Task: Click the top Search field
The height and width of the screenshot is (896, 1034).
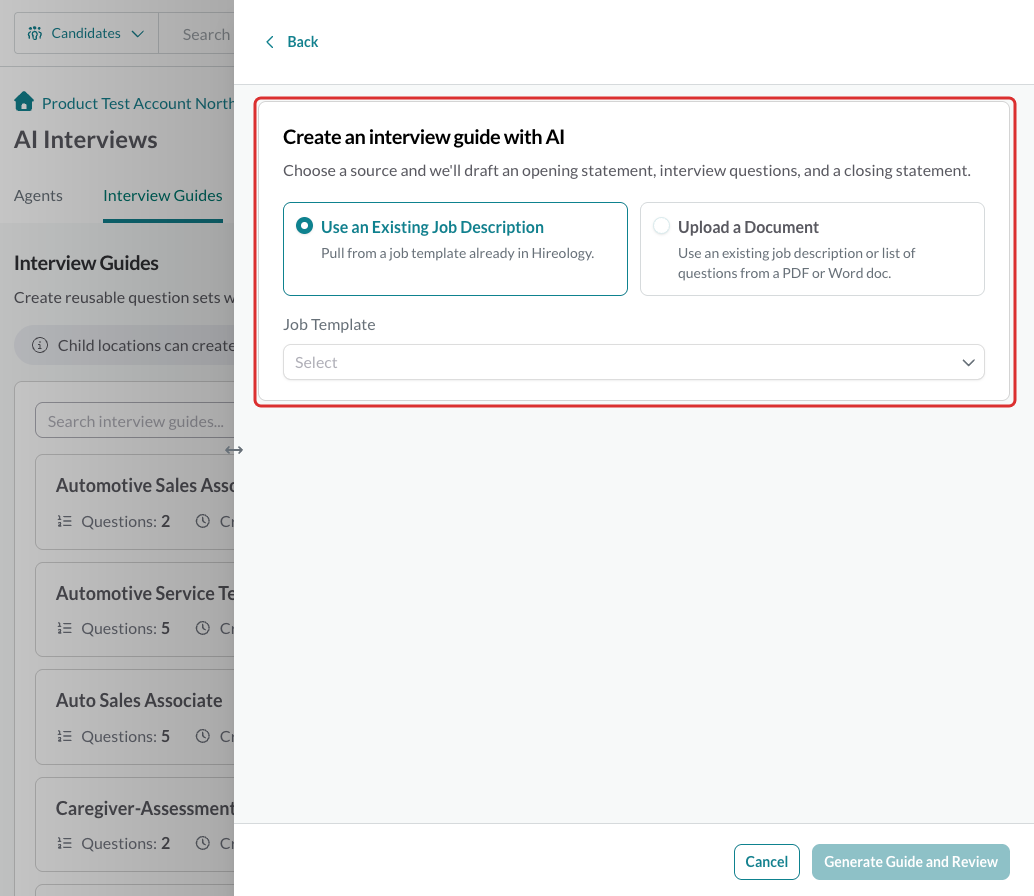Action: pos(197,34)
